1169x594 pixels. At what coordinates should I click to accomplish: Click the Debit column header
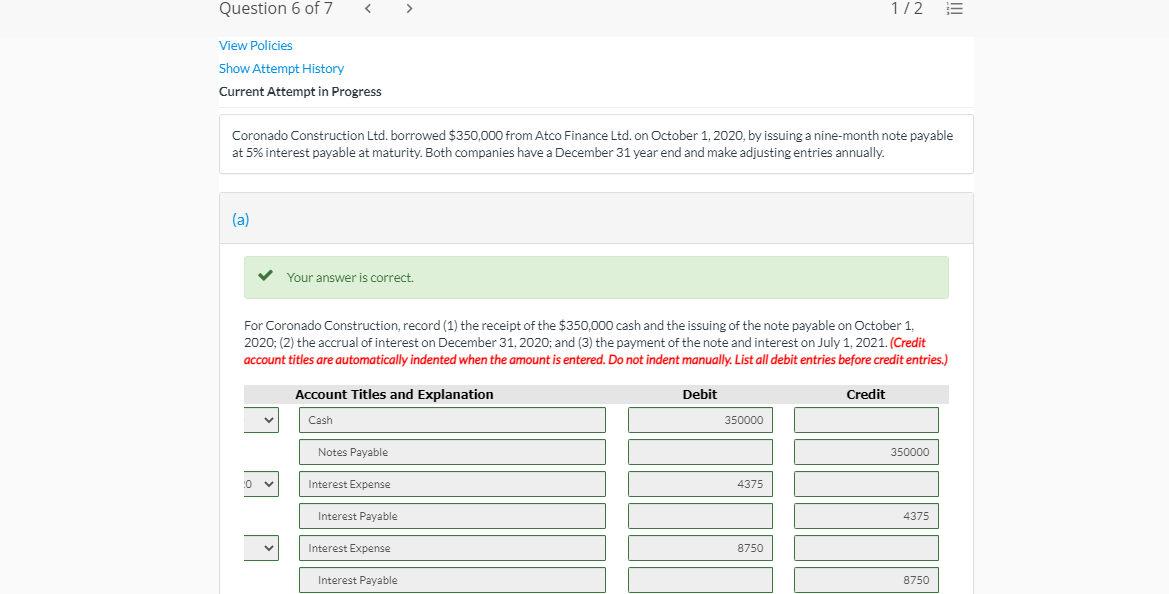coord(700,394)
